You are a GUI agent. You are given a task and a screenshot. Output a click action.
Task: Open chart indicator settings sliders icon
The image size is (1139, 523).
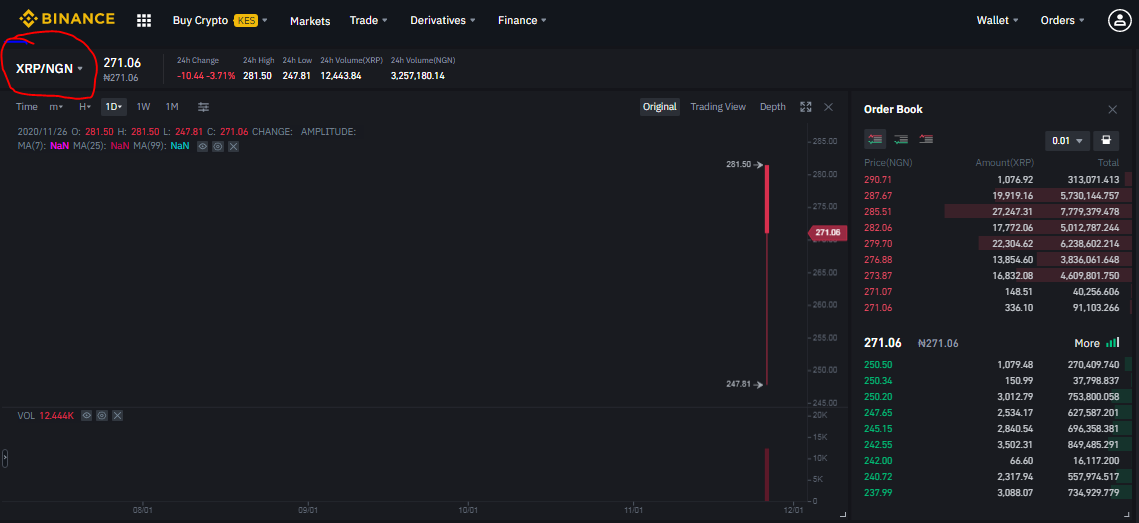tap(203, 107)
